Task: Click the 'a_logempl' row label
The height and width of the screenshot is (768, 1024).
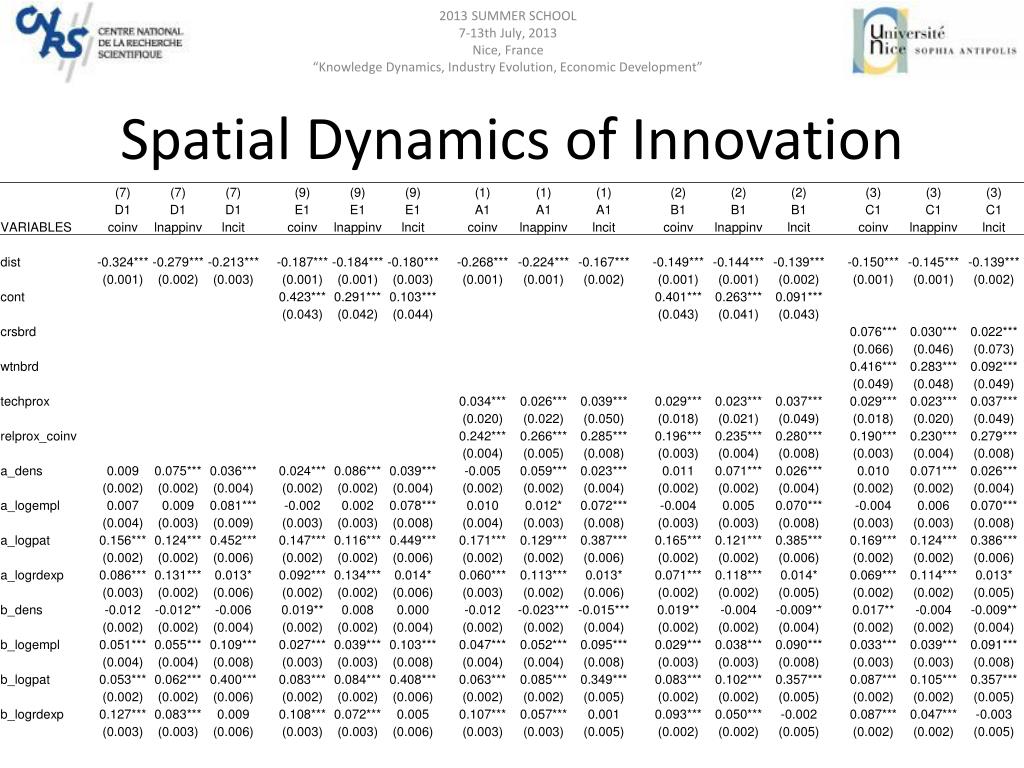Action: 30,505
